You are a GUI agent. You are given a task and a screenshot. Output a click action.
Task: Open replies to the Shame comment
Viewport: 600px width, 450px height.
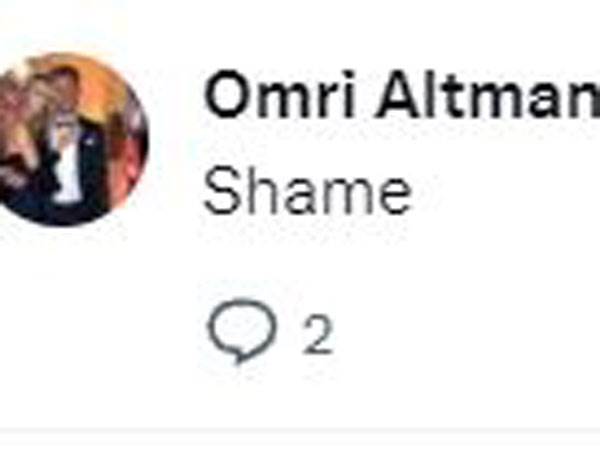click(270, 336)
